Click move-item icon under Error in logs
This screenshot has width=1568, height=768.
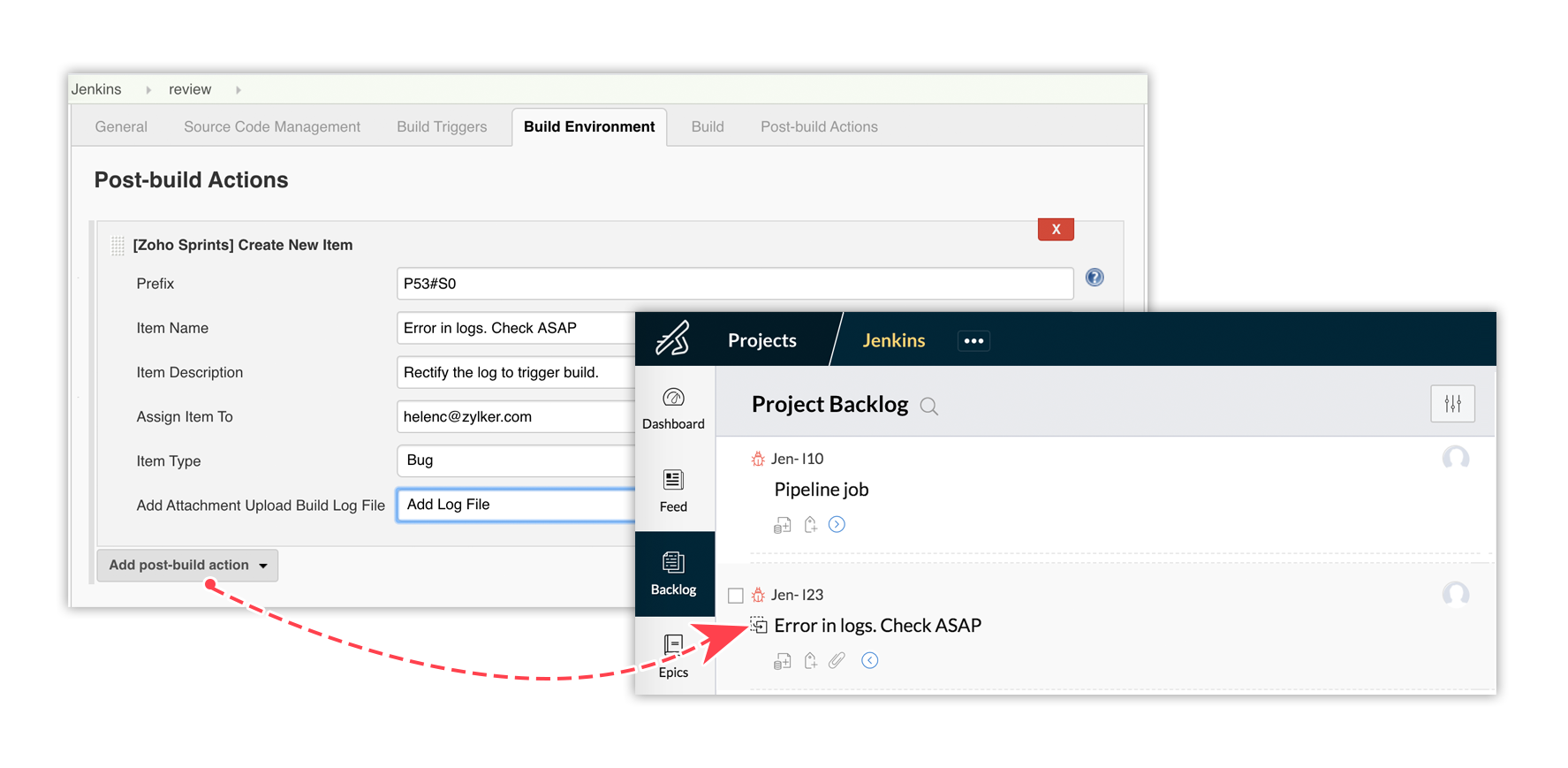pyautogui.click(x=810, y=661)
